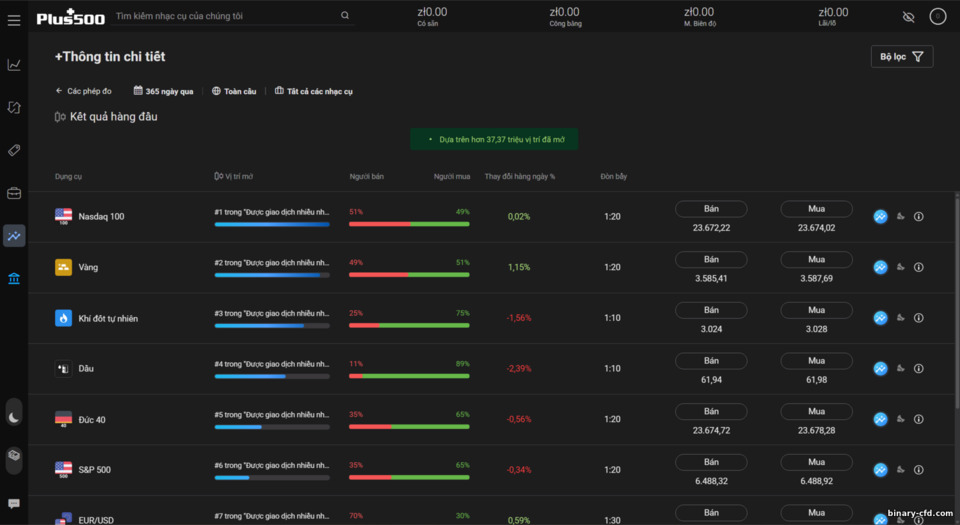Open the '365 ngày qua' period dropdown
This screenshot has height=525, width=960.
click(164, 91)
